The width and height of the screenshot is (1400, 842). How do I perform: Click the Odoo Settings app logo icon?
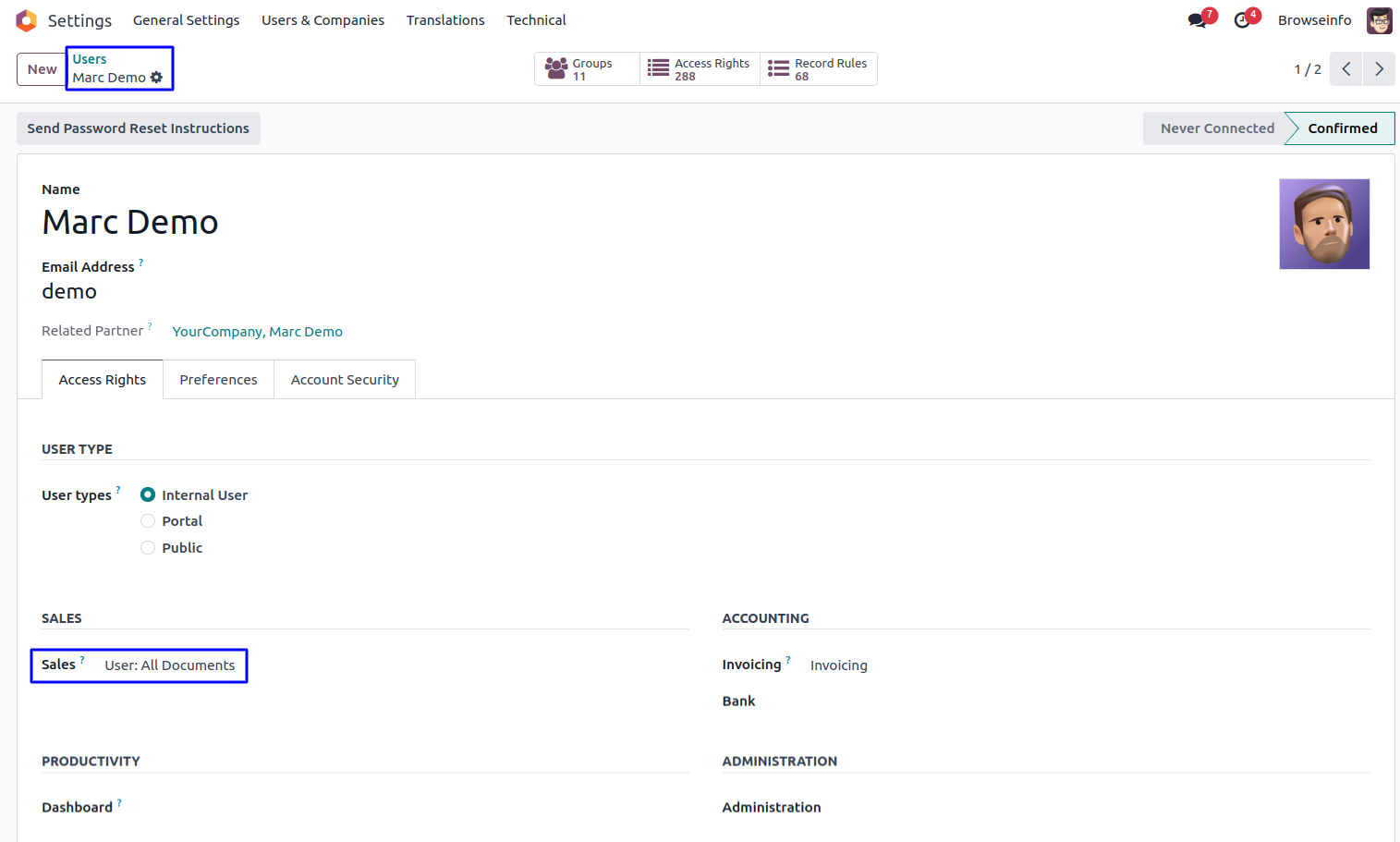click(26, 20)
